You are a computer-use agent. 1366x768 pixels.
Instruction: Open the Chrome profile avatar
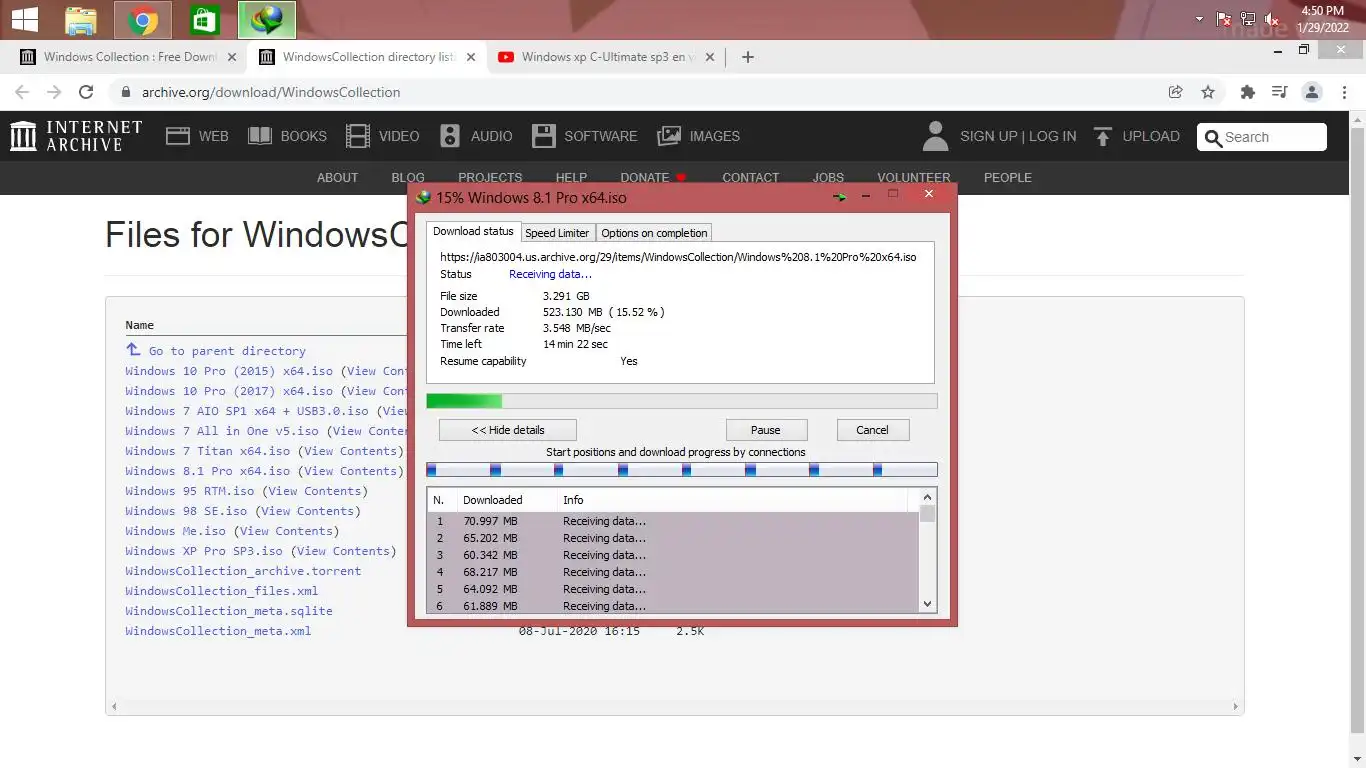click(x=1312, y=92)
